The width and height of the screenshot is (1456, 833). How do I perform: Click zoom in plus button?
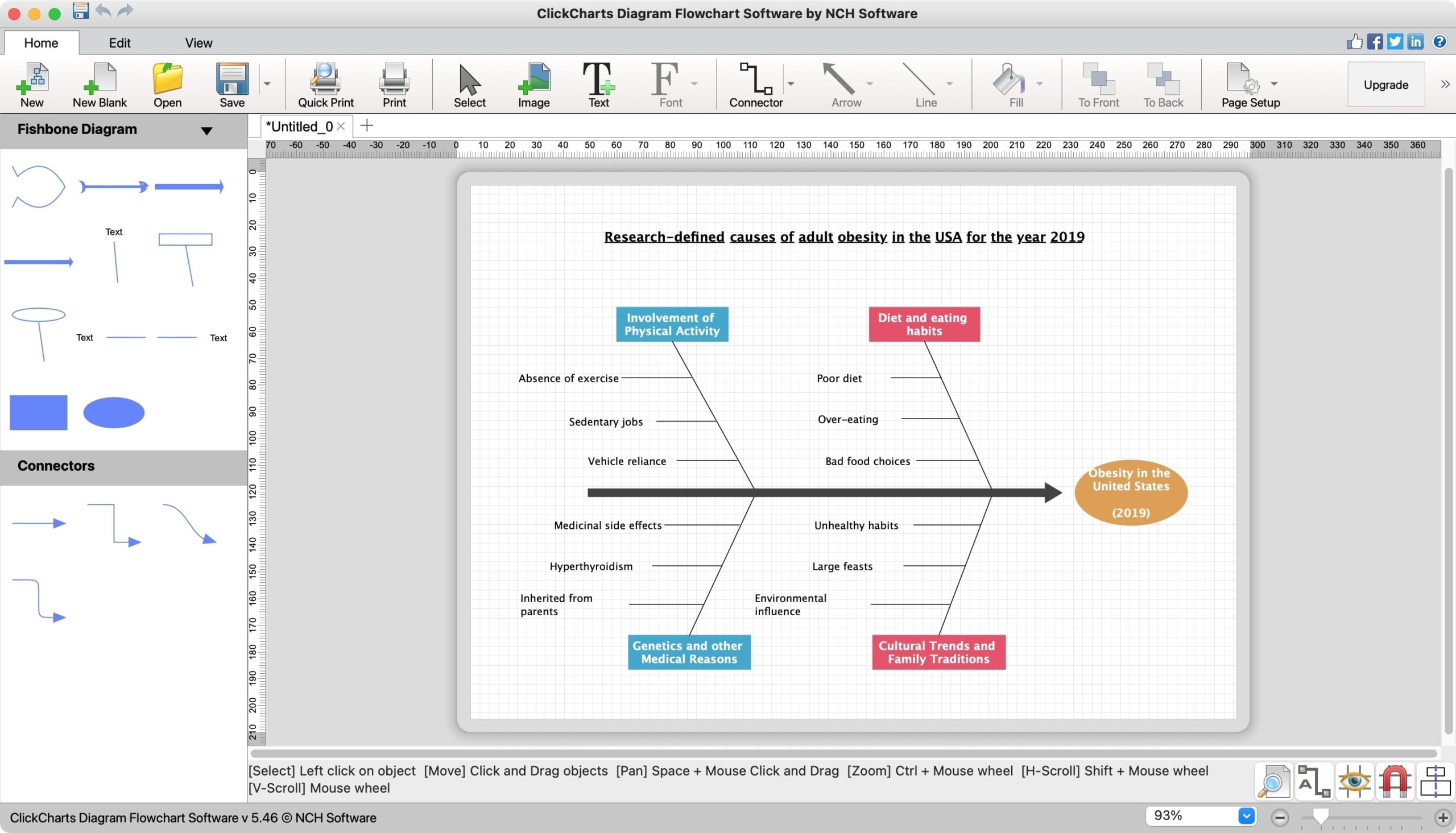pyautogui.click(x=1443, y=818)
